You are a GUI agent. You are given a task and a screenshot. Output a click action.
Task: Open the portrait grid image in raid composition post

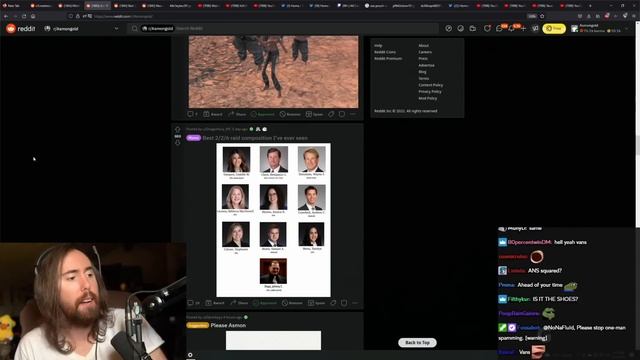[273, 220]
